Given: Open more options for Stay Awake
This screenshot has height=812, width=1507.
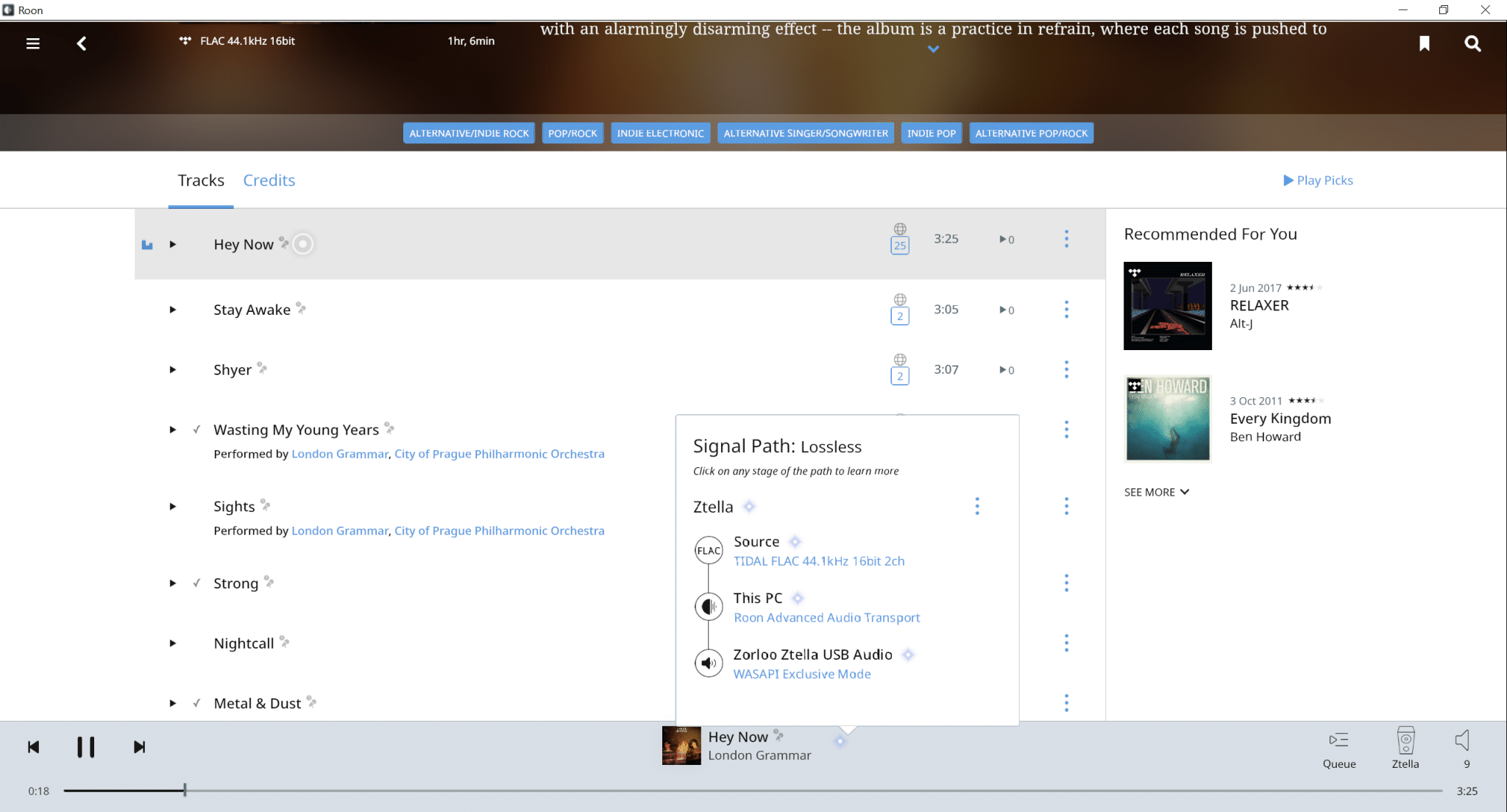Looking at the screenshot, I should (1066, 309).
